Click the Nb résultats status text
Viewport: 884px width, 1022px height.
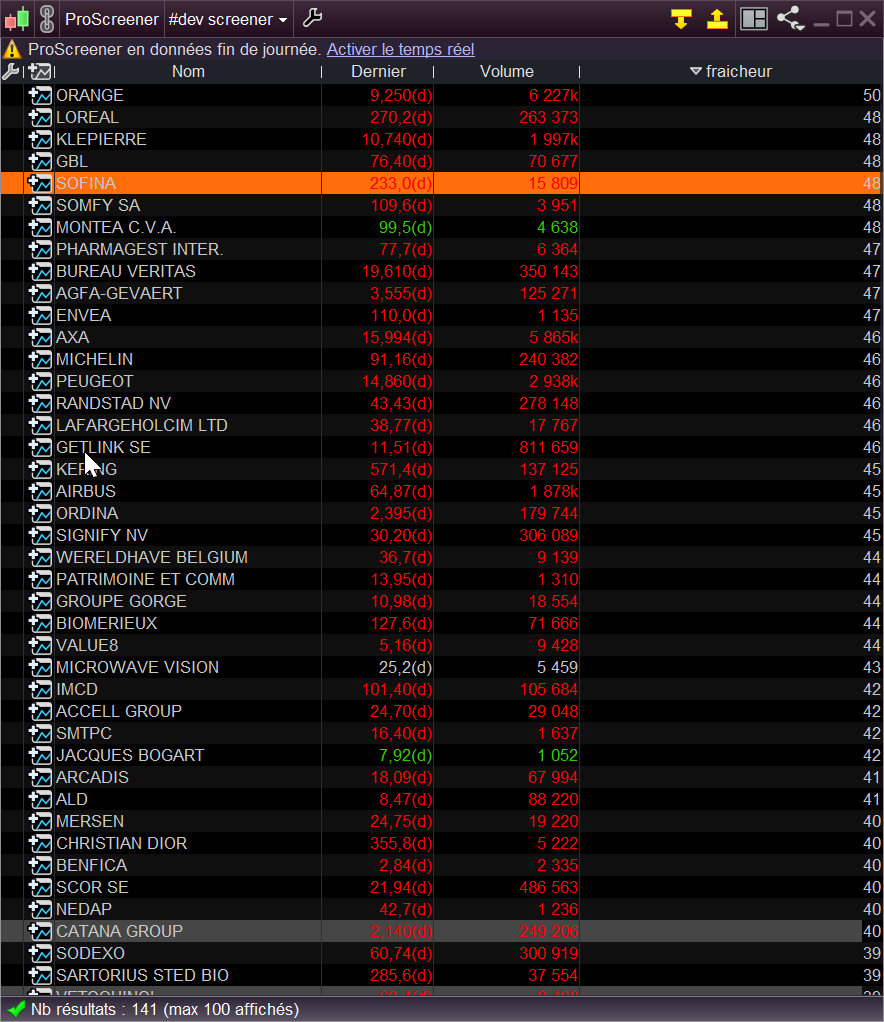pos(165,1010)
